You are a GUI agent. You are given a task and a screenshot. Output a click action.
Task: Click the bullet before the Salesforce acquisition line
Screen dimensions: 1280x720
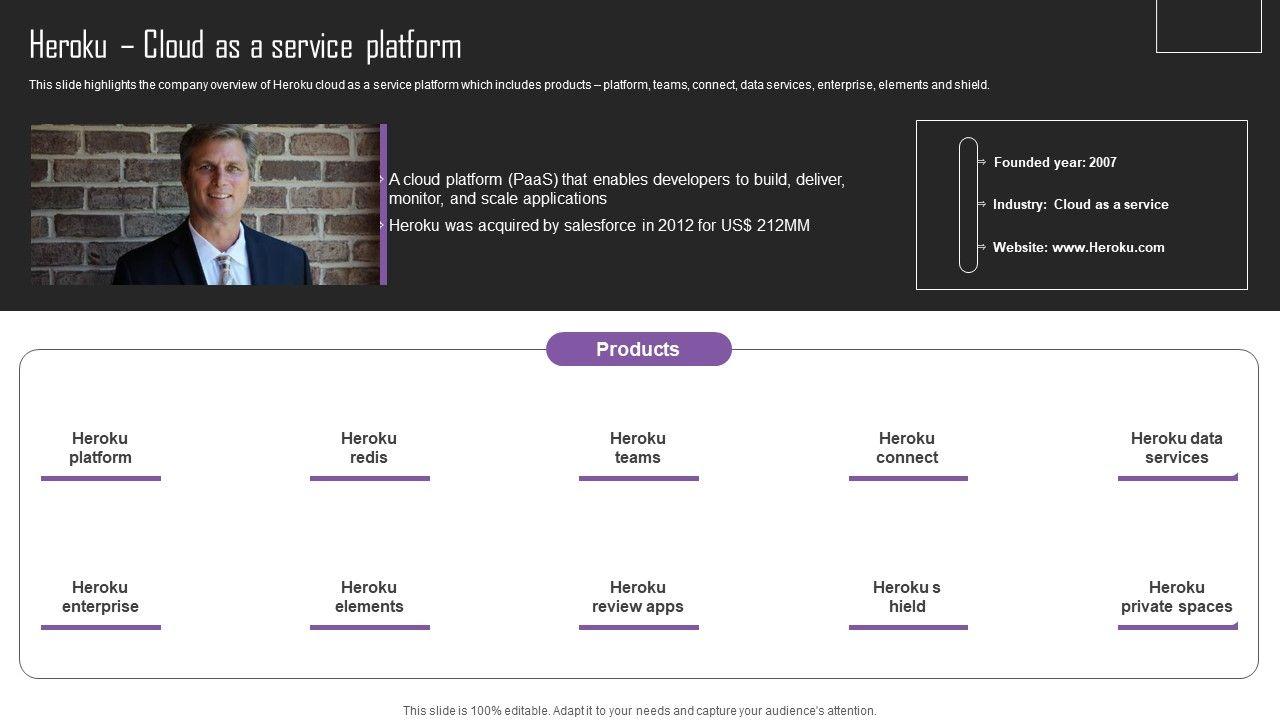[382, 226]
